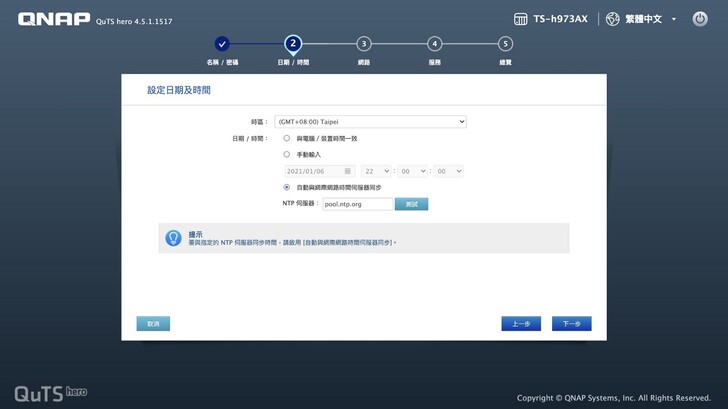Click the QuTS hero 4.5.1.1517 version text

[134, 21]
